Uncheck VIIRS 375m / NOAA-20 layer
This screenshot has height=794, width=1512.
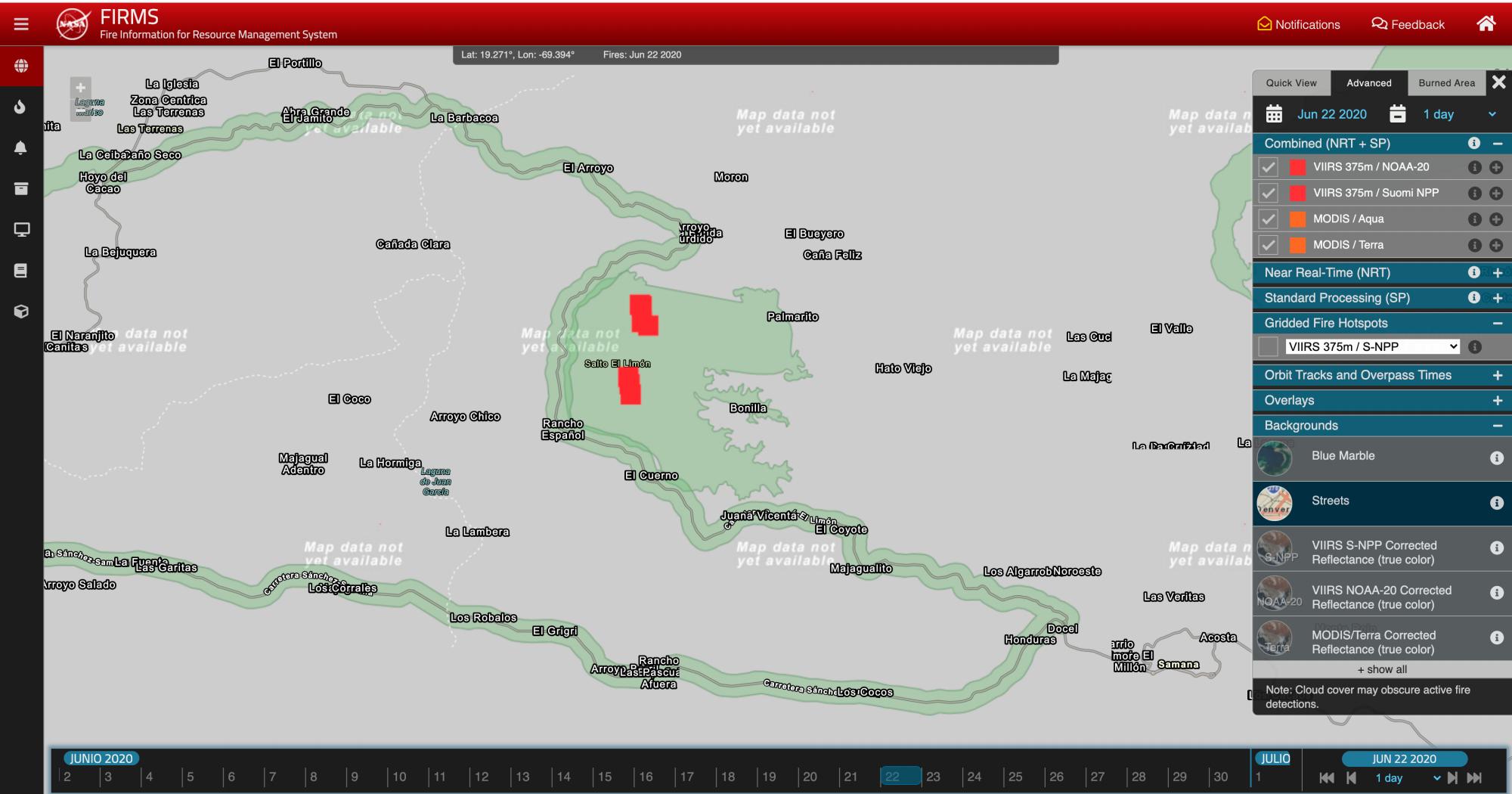pos(1269,167)
